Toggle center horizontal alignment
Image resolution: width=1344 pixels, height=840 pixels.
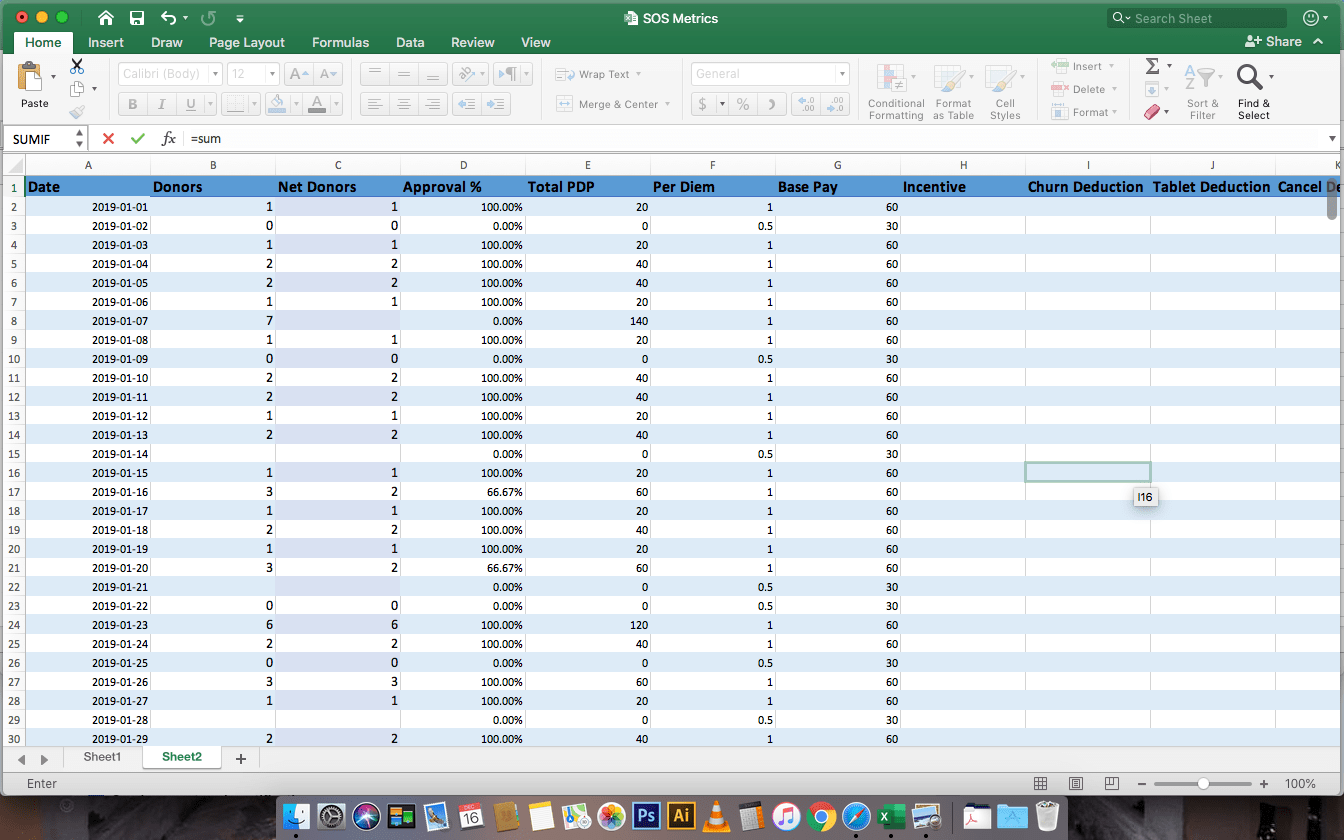[x=403, y=104]
